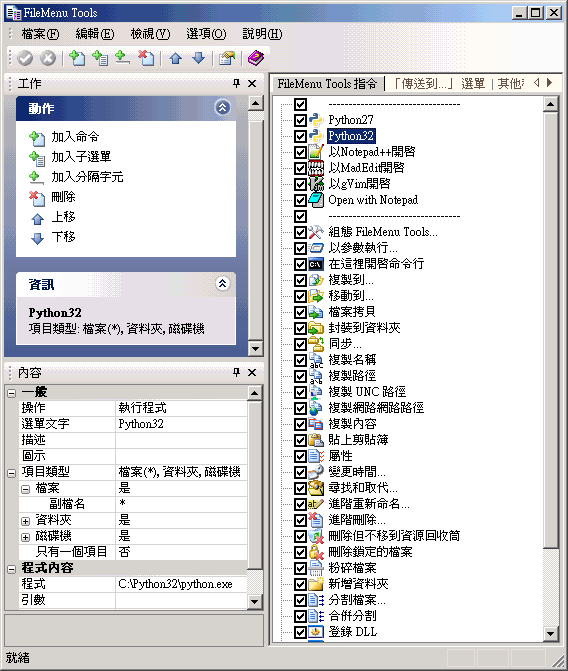Click the 加入分隔字元 link
The image size is (568, 671).
[87, 177]
